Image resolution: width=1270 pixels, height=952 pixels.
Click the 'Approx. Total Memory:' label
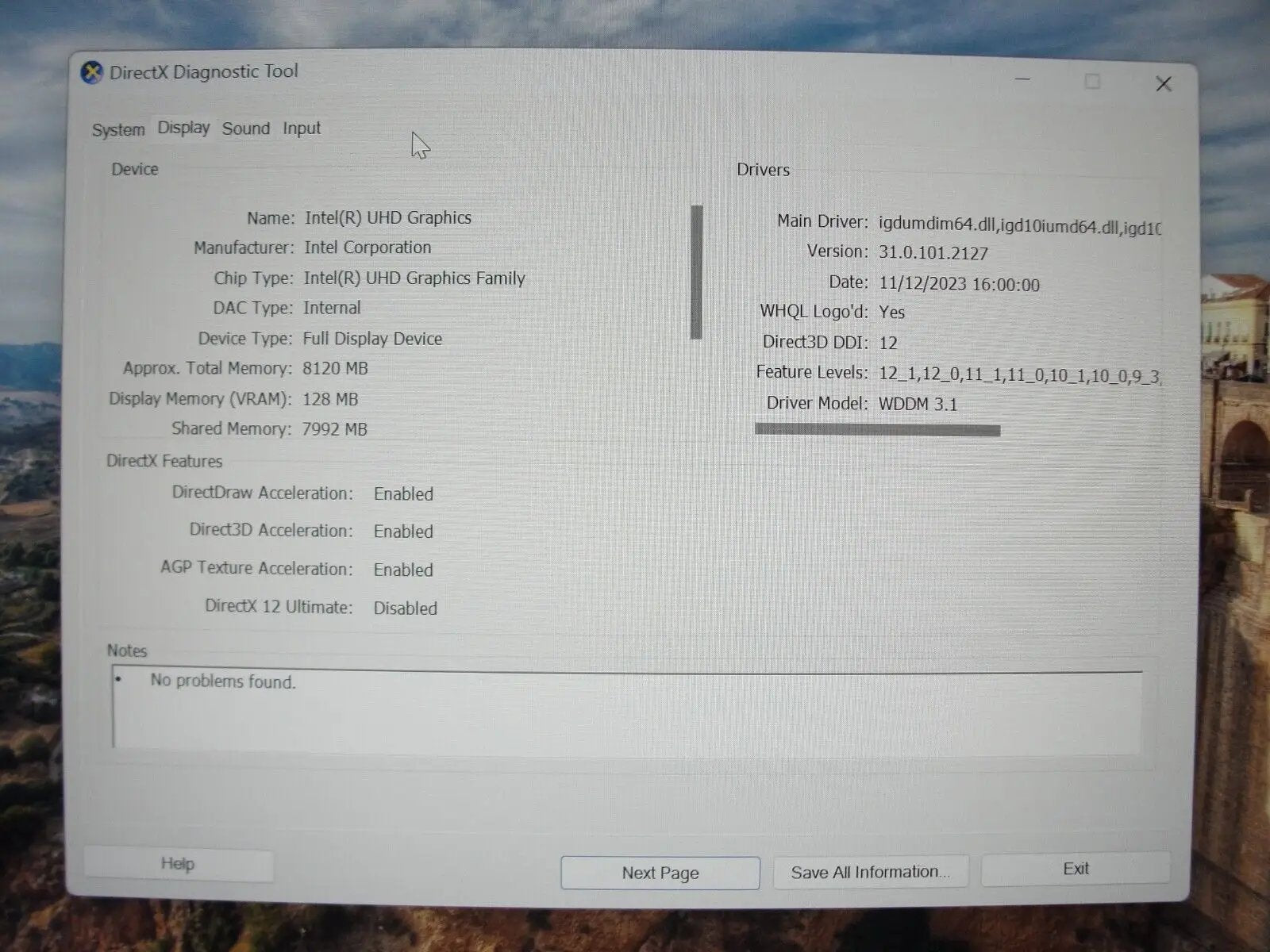207,368
